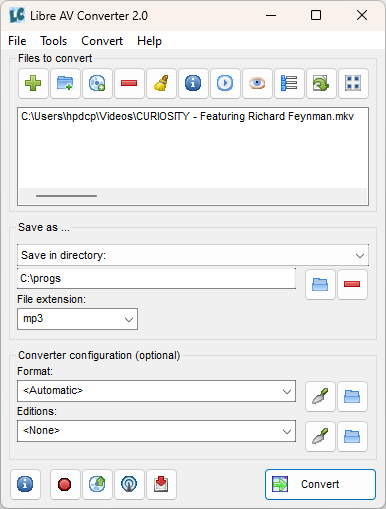Open about info at bottom left
386x509 pixels.
tap(25, 485)
